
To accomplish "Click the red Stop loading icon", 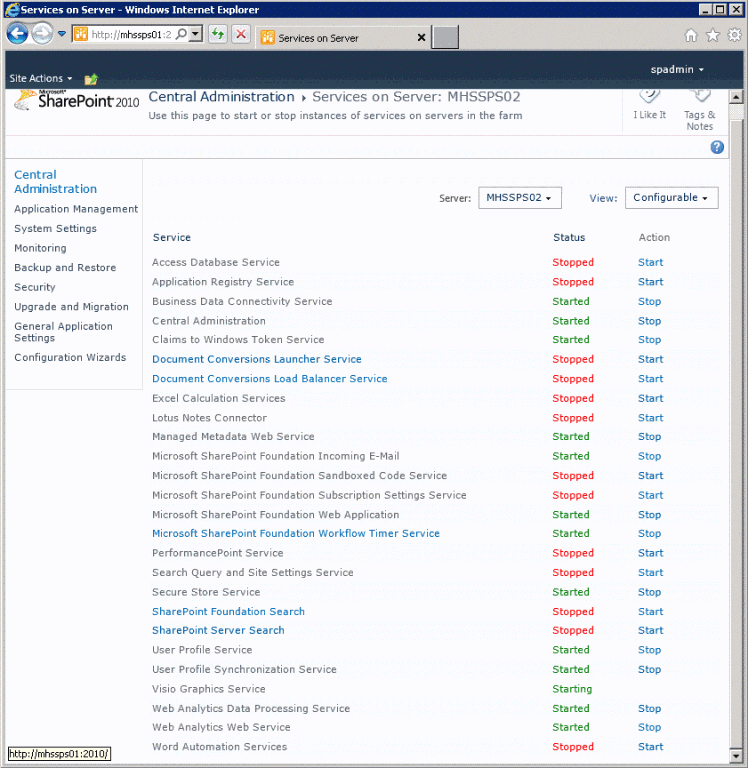I will 241,34.
